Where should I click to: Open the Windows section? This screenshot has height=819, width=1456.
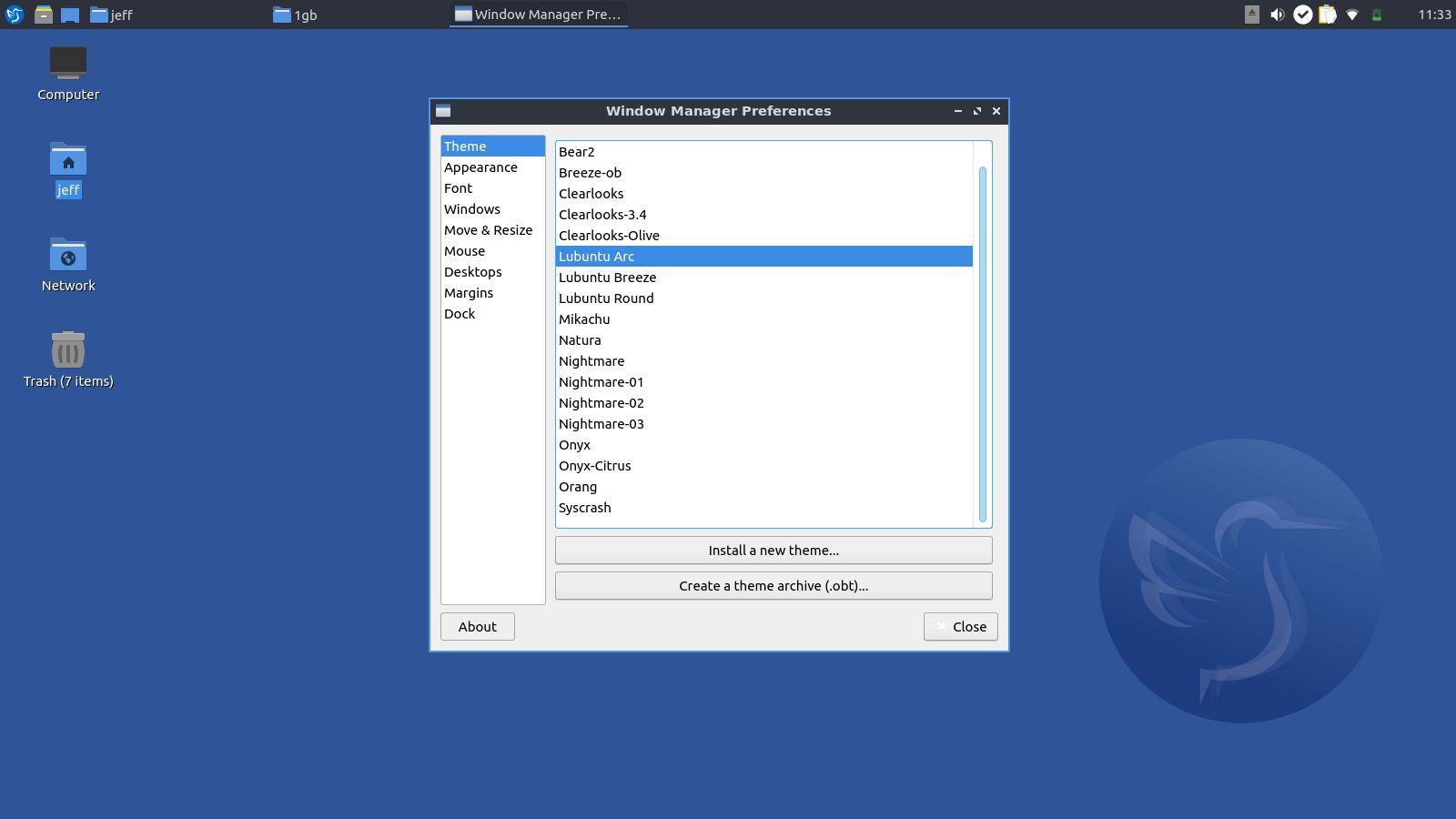click(493, 209)
